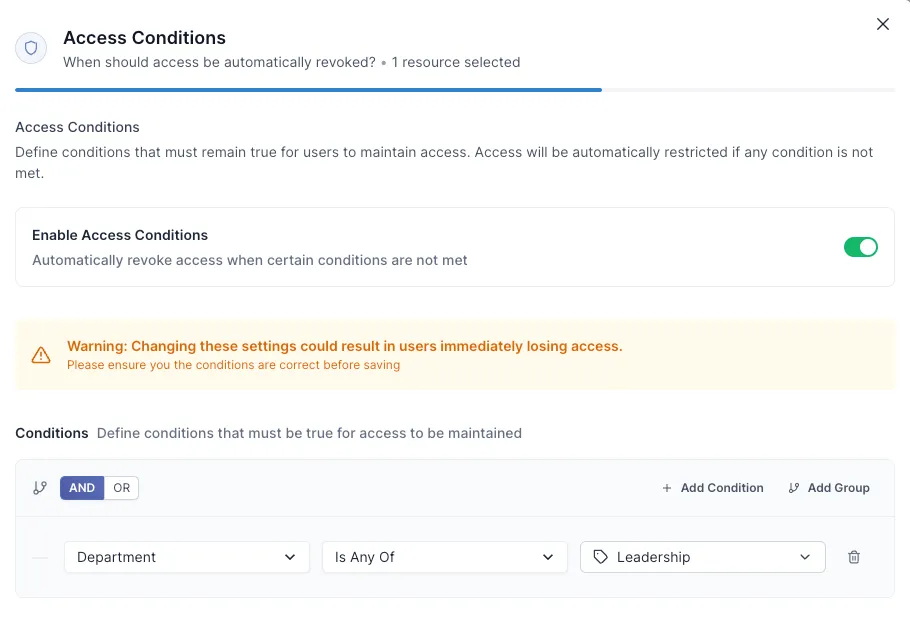910x630 pixels.
Task: Click the shield icon beside Access Conditions title
Action: [31, 48]
